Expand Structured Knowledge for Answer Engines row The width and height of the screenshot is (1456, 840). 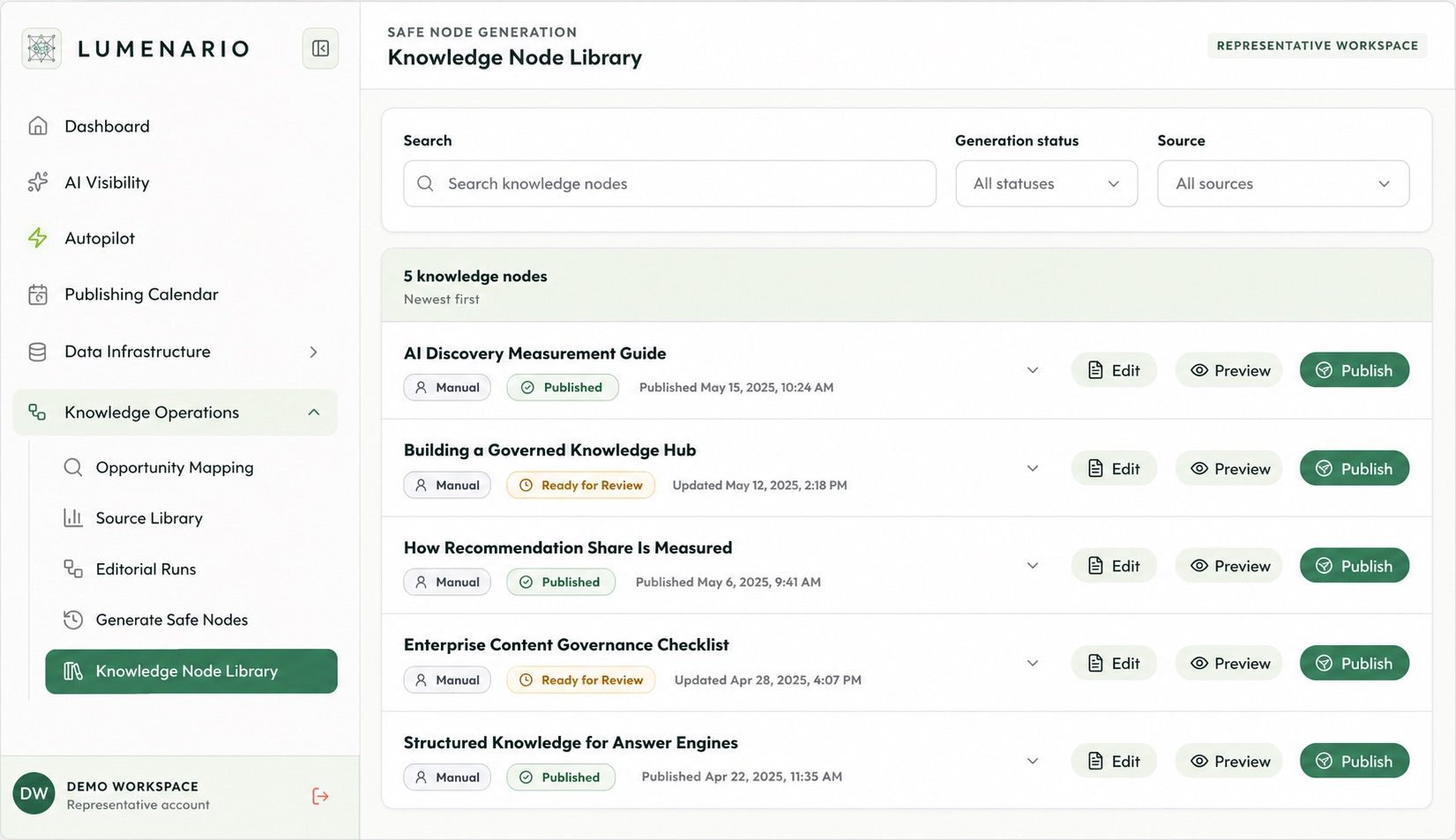click(x=1033, y=761)
